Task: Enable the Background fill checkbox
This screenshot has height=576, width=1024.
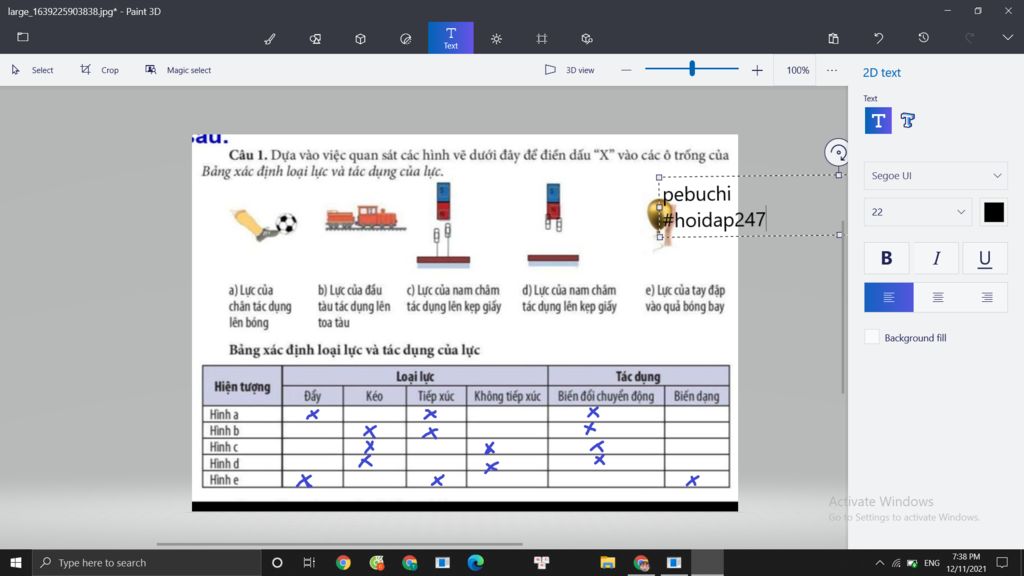Action: point(872,338)
